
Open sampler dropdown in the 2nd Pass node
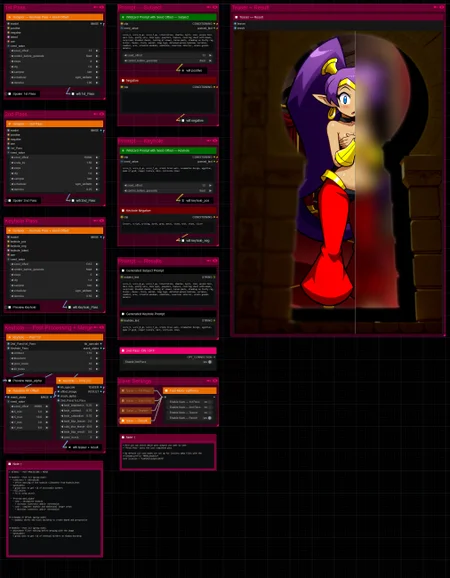(55, 178)
